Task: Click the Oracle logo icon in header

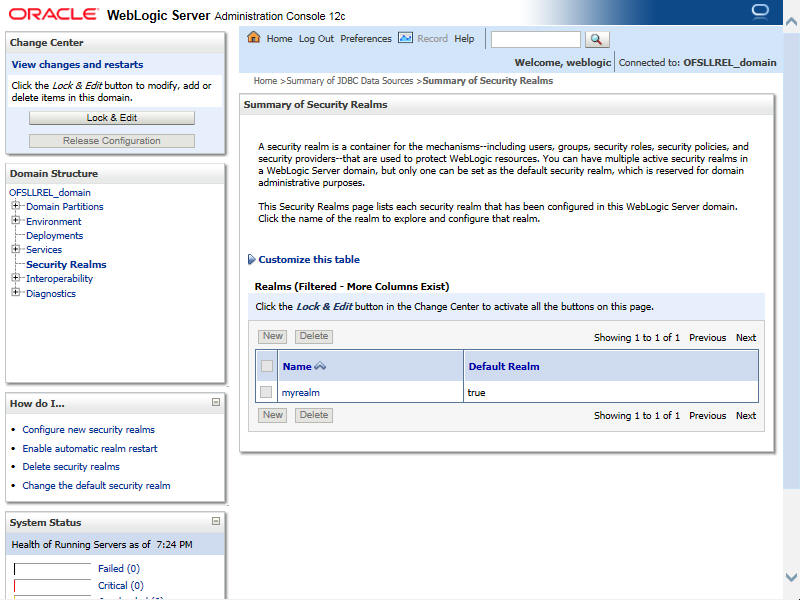Action: click(760, 11)
